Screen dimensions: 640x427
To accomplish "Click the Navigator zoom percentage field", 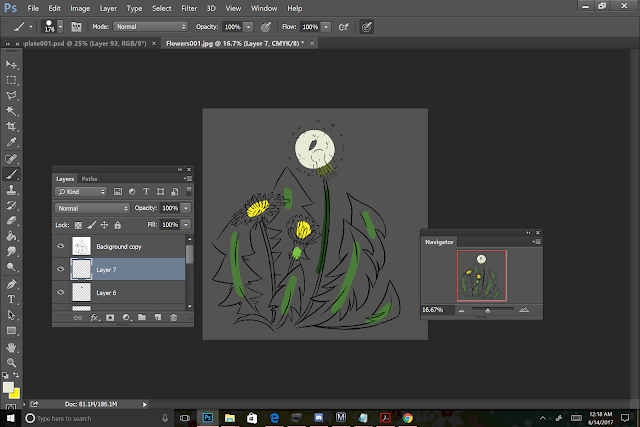I will pos(437,310).
